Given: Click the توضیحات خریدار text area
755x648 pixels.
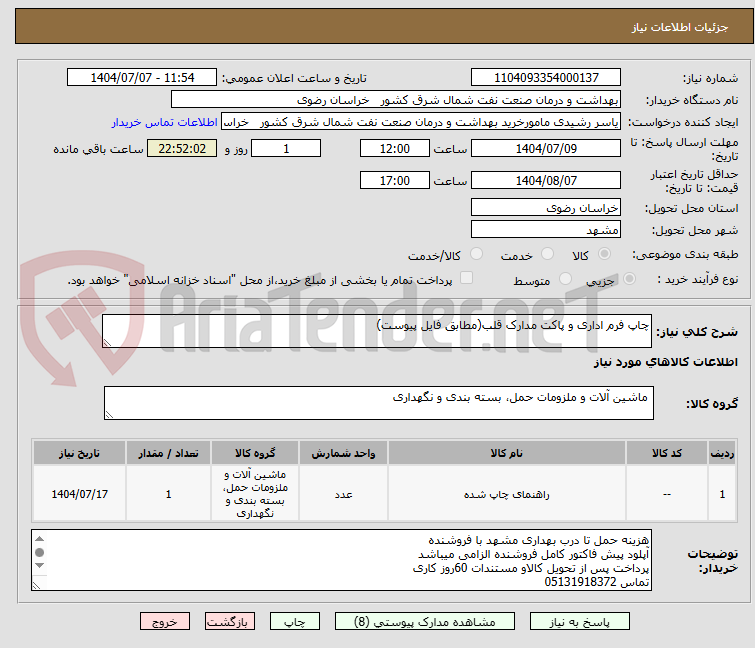Looking at the screenshot, I should (x=341, y=560).
